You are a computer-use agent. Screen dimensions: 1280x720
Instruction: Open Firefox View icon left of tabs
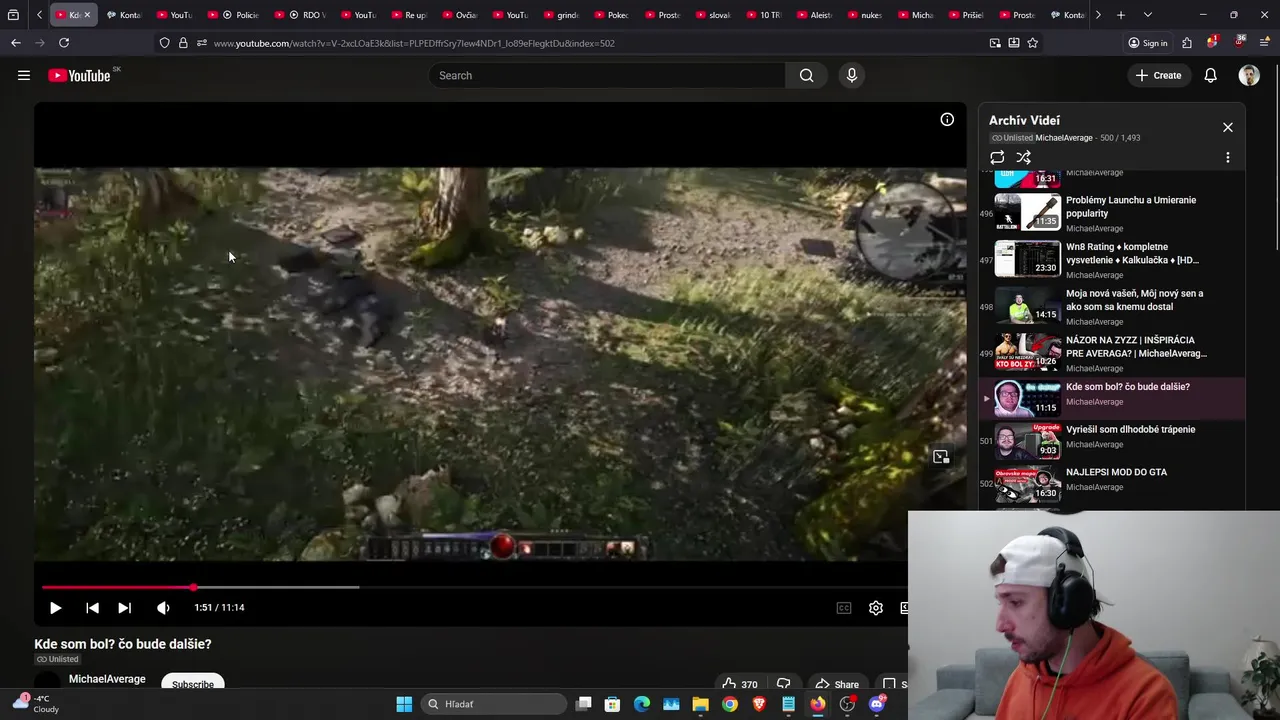pyautogui.click(x=13, y=15)
